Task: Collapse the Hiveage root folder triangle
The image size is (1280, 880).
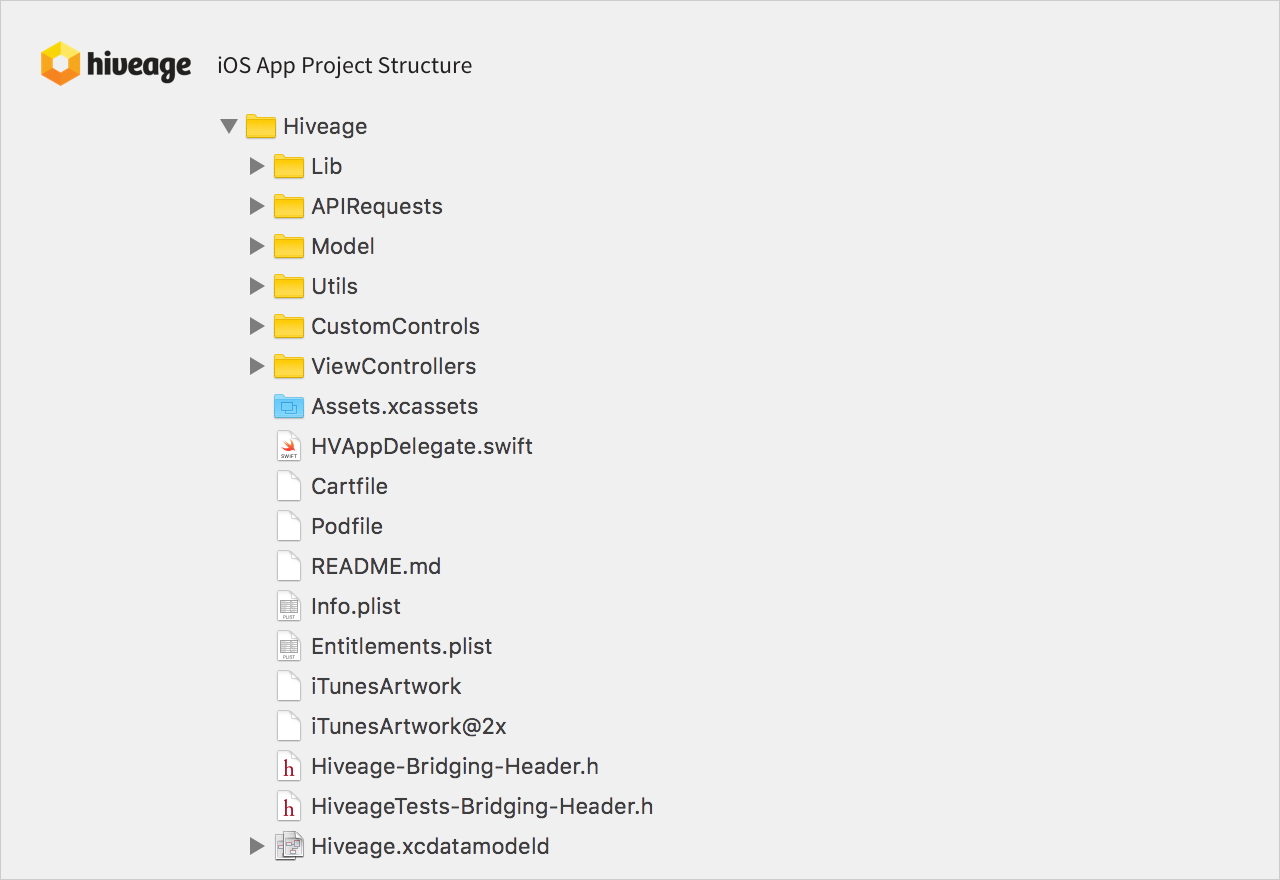Action: click(x=229, y=126)
